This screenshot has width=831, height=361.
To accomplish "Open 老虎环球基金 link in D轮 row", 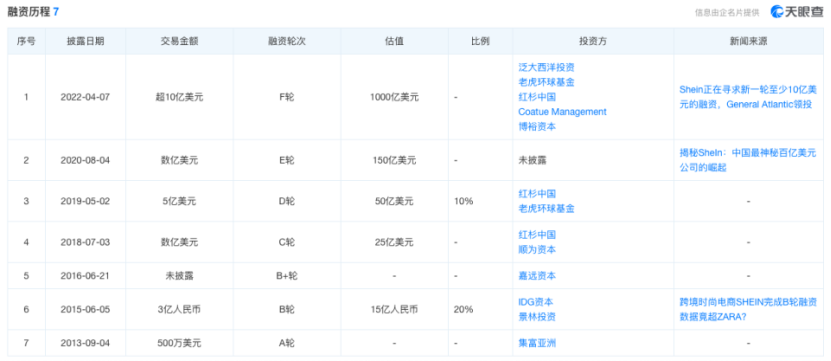I will [x=546, y=209].
